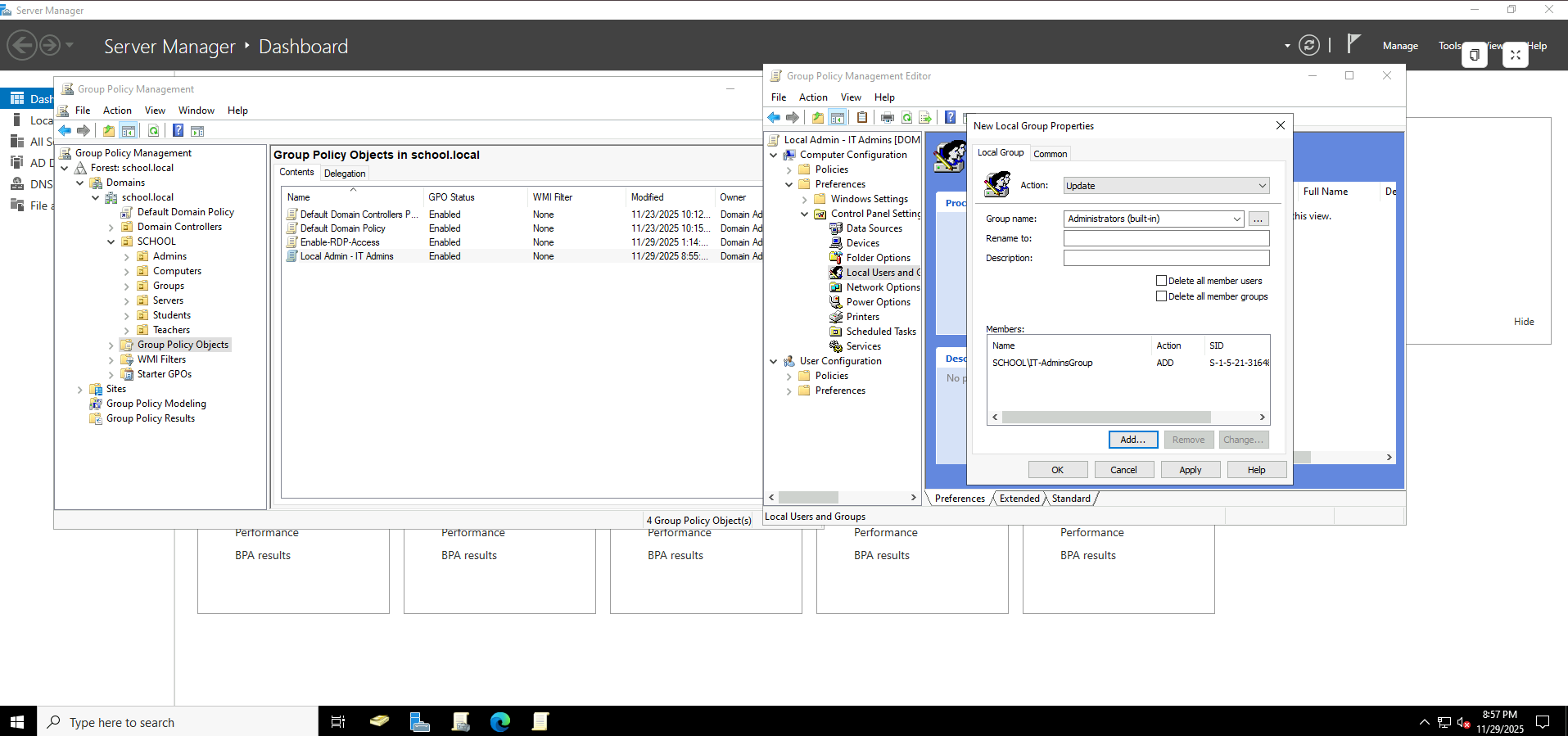Enable Delete all member users checkbox
Screen dimensions: 1568x736
tap(1161, 281)
